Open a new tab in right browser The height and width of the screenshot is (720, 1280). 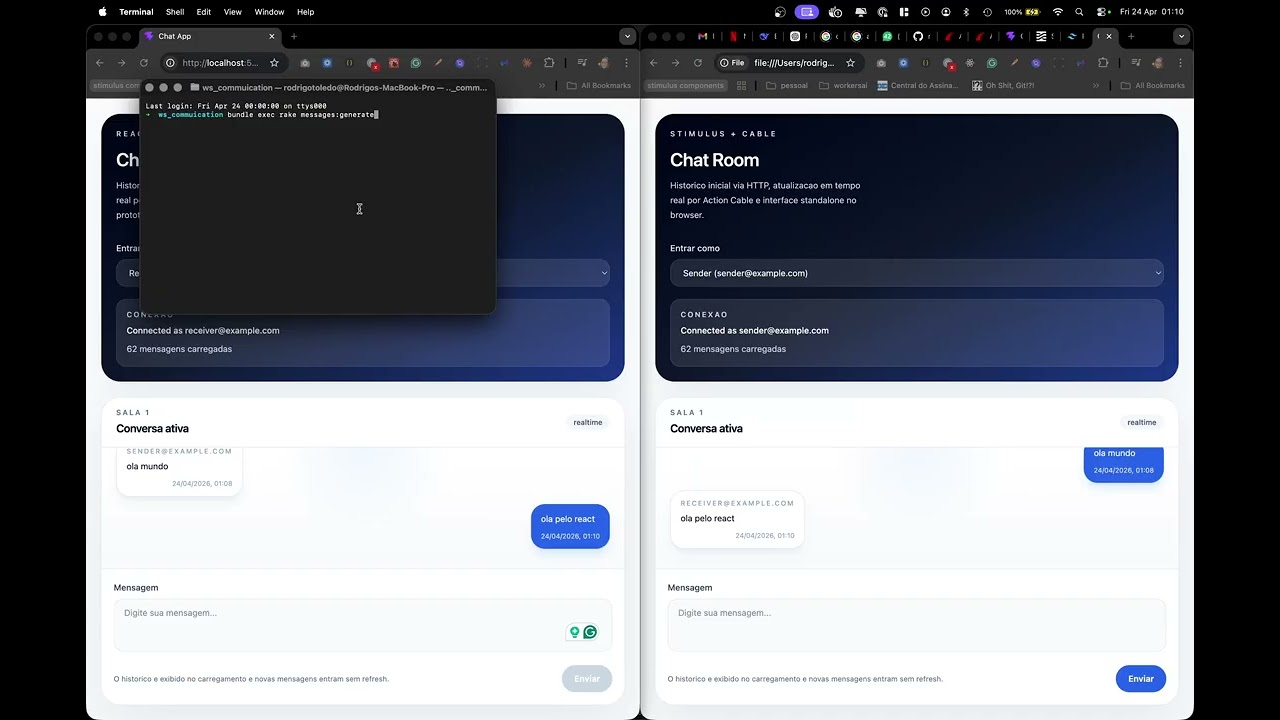[1131, 36]
